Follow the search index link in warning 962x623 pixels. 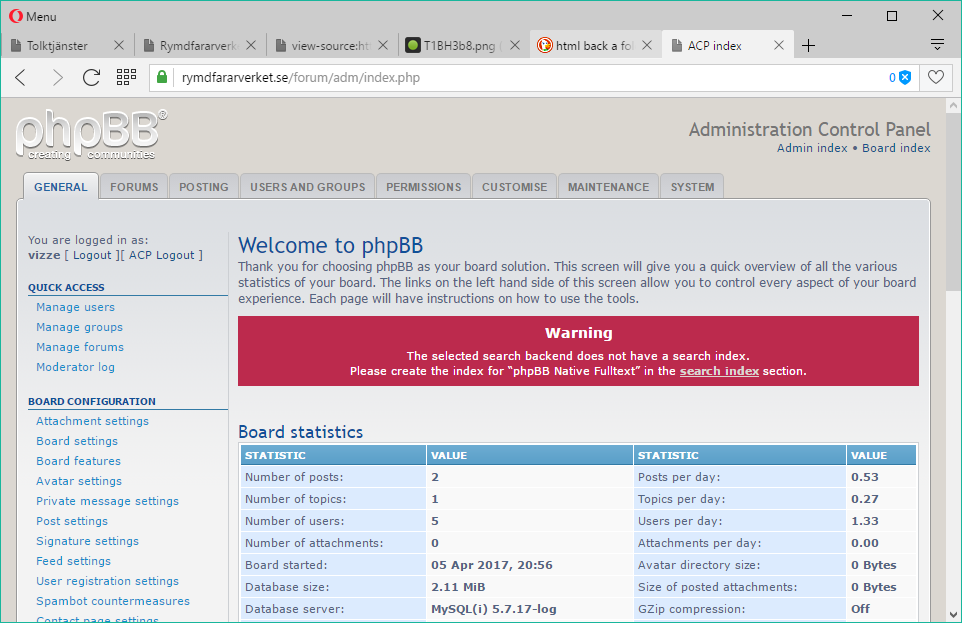[719, 371]
